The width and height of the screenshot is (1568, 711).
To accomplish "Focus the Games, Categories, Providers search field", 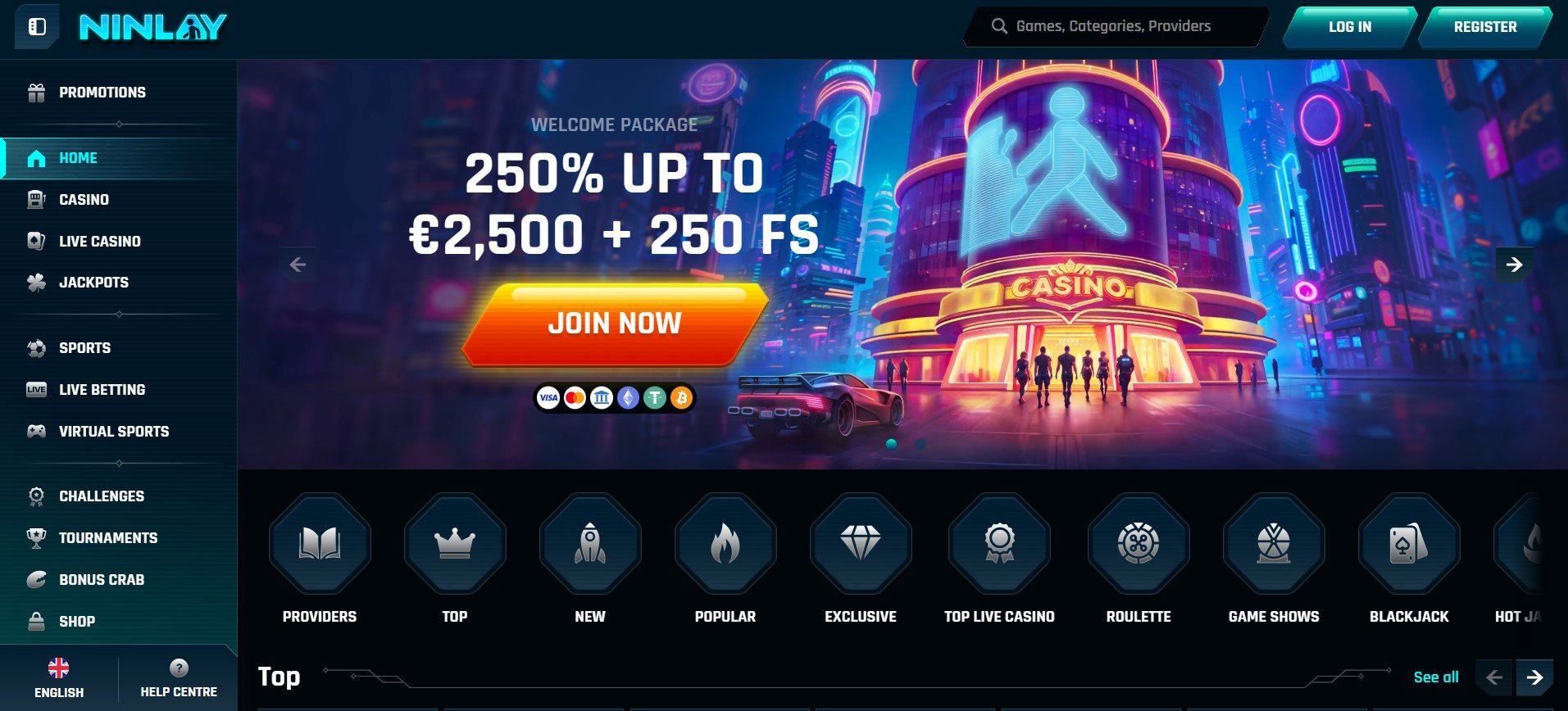I will click(1116, 26).
